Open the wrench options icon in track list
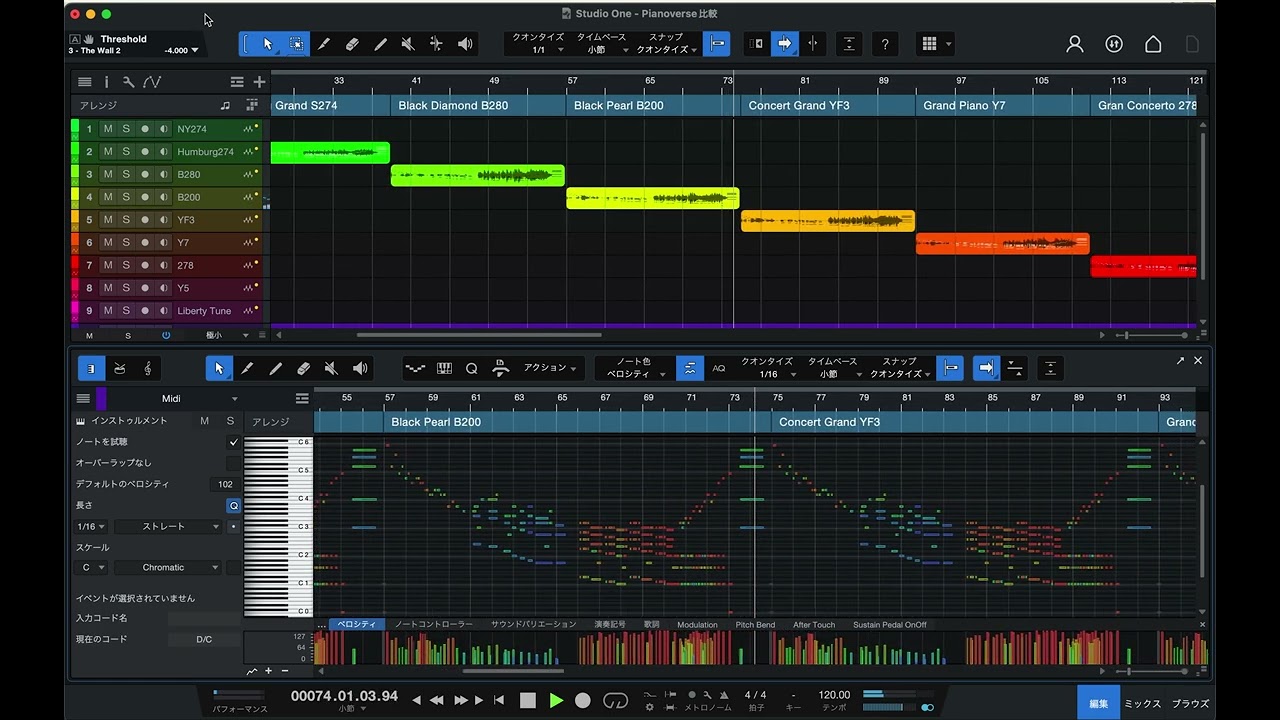This screenshot has height=720, width=1280. (x=128, y=82)
